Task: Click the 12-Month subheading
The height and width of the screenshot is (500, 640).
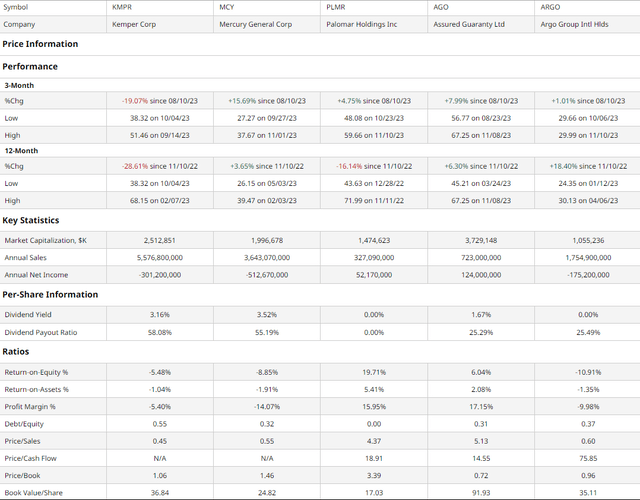Action: coord(21,151)
